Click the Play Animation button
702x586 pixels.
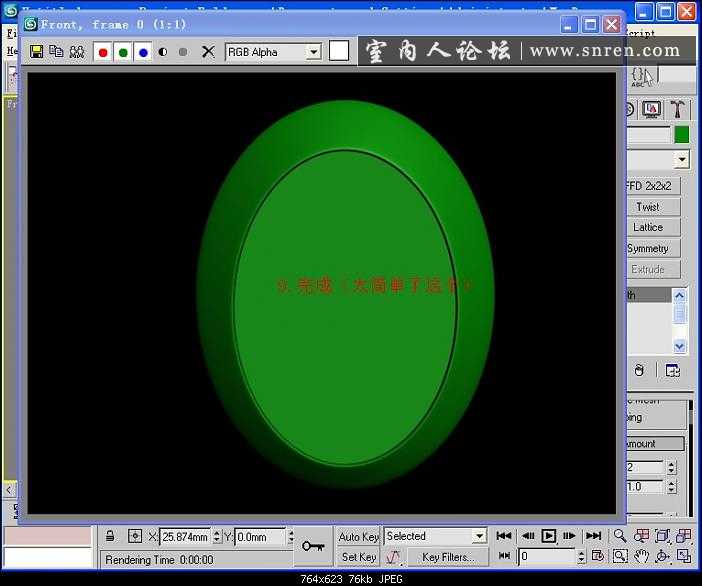point(549,537)
